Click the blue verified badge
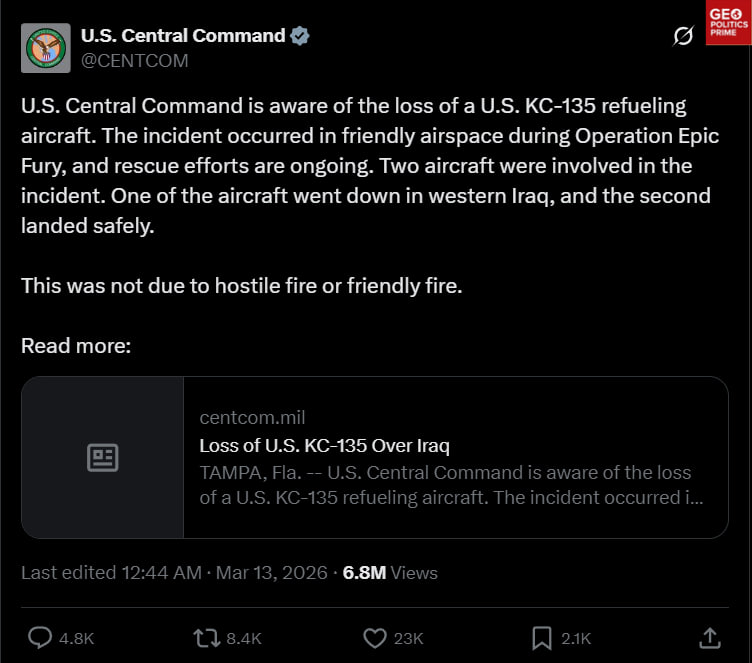 [300, 36]
